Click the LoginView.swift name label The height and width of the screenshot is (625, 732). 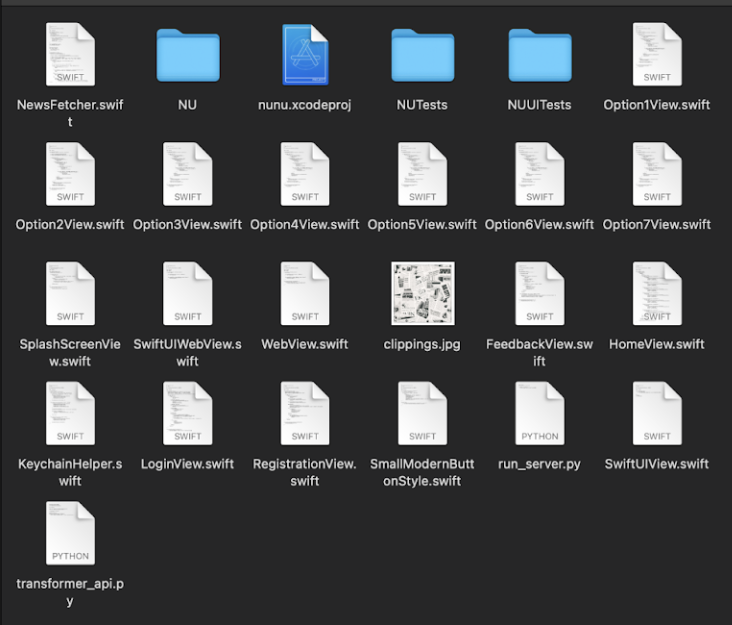(188, 464)
